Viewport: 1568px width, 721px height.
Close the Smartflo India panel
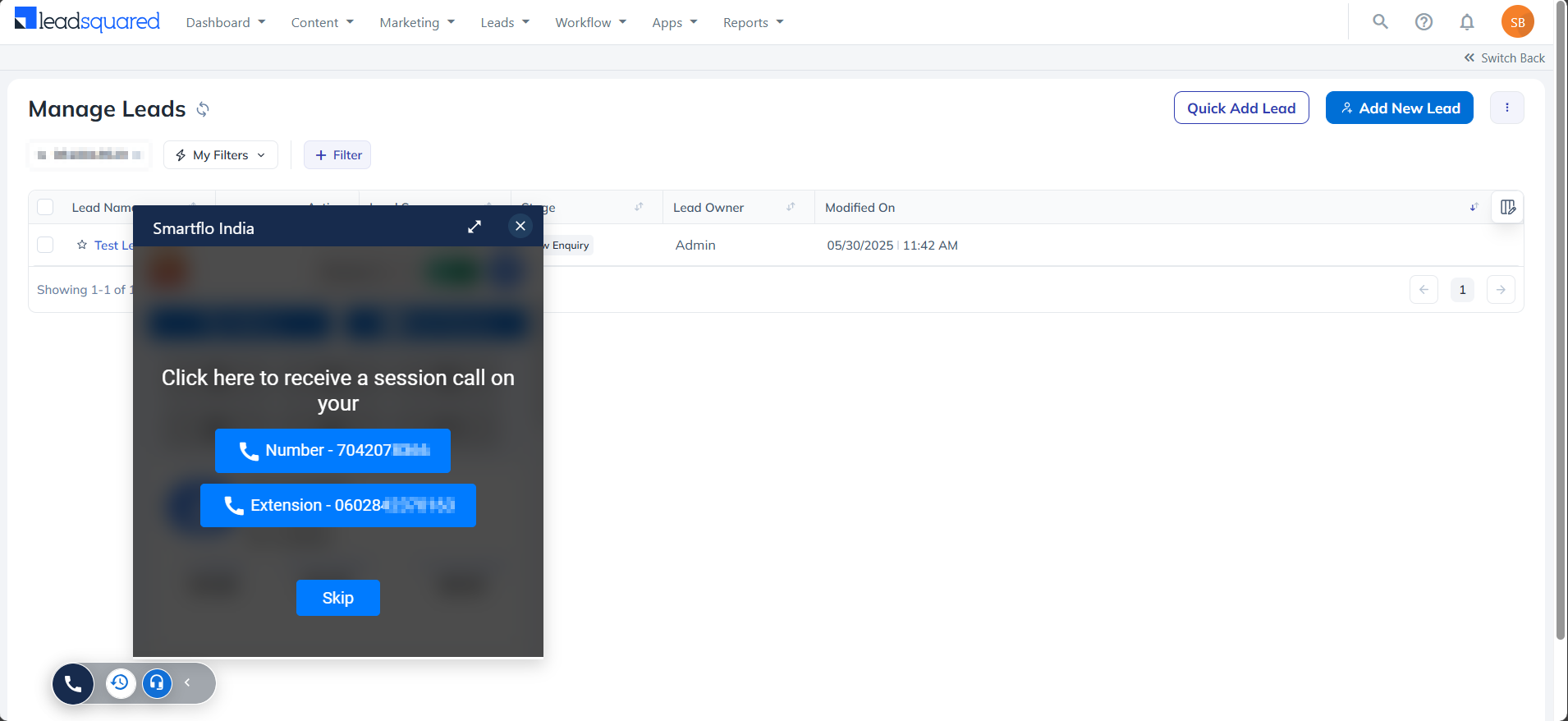tap(520, 226)
